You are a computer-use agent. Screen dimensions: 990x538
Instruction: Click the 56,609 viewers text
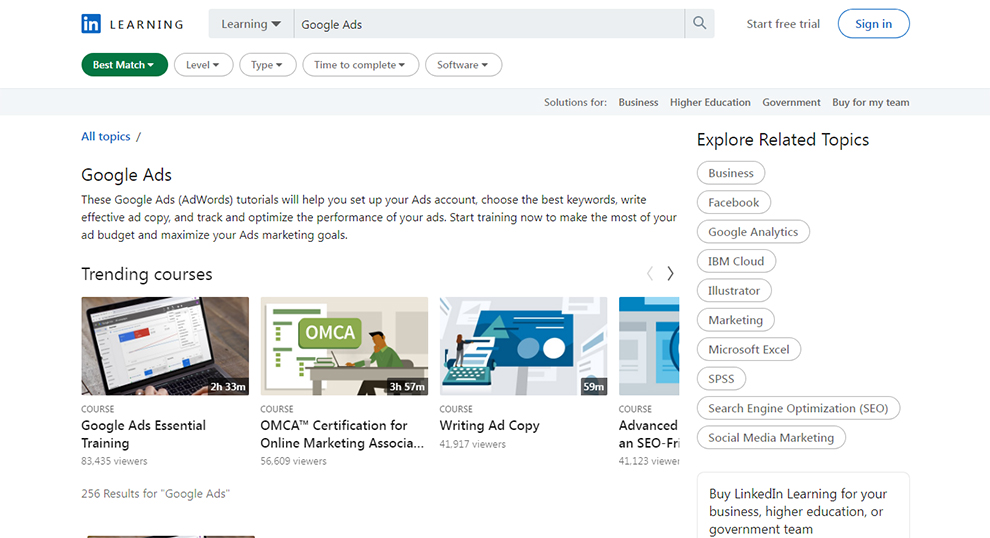[294, 462]
